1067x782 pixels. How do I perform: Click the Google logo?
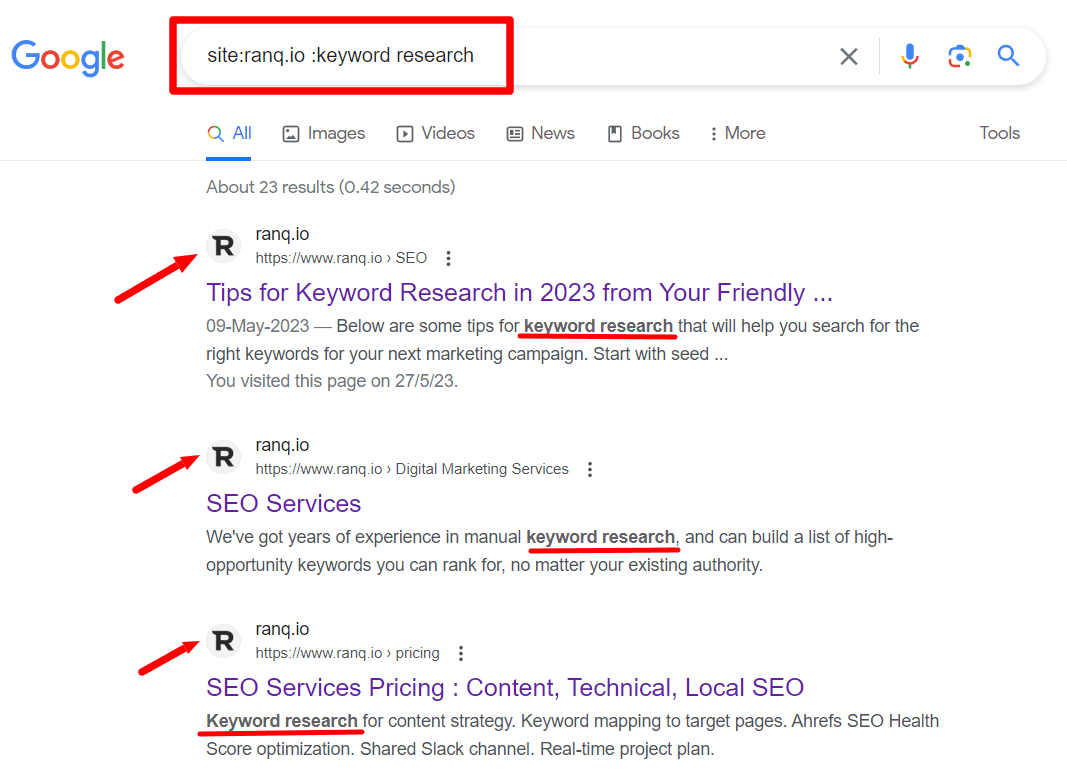(67, 58)
